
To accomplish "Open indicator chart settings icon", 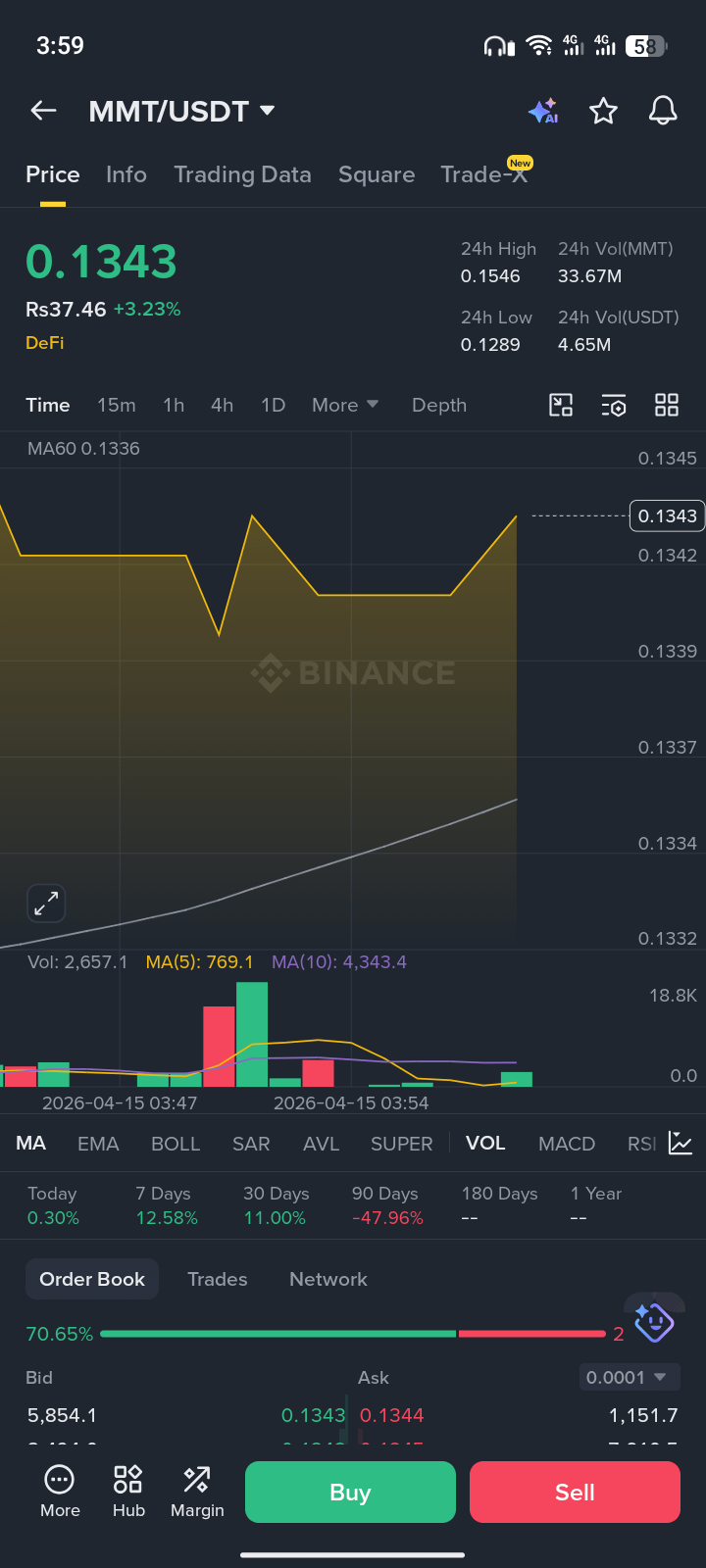I will pos(681,1143).
